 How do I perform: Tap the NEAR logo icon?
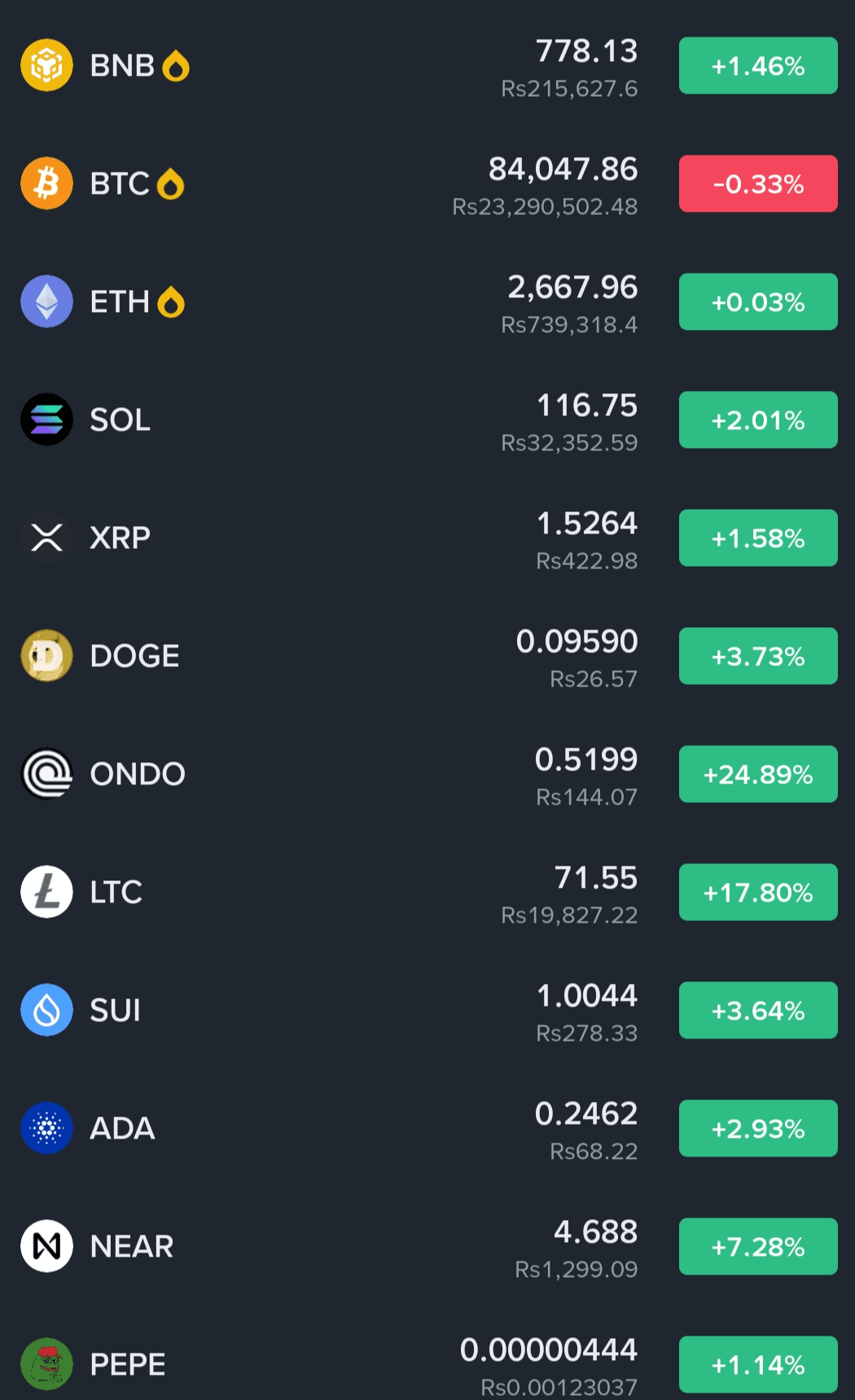tap(46, 1246)
